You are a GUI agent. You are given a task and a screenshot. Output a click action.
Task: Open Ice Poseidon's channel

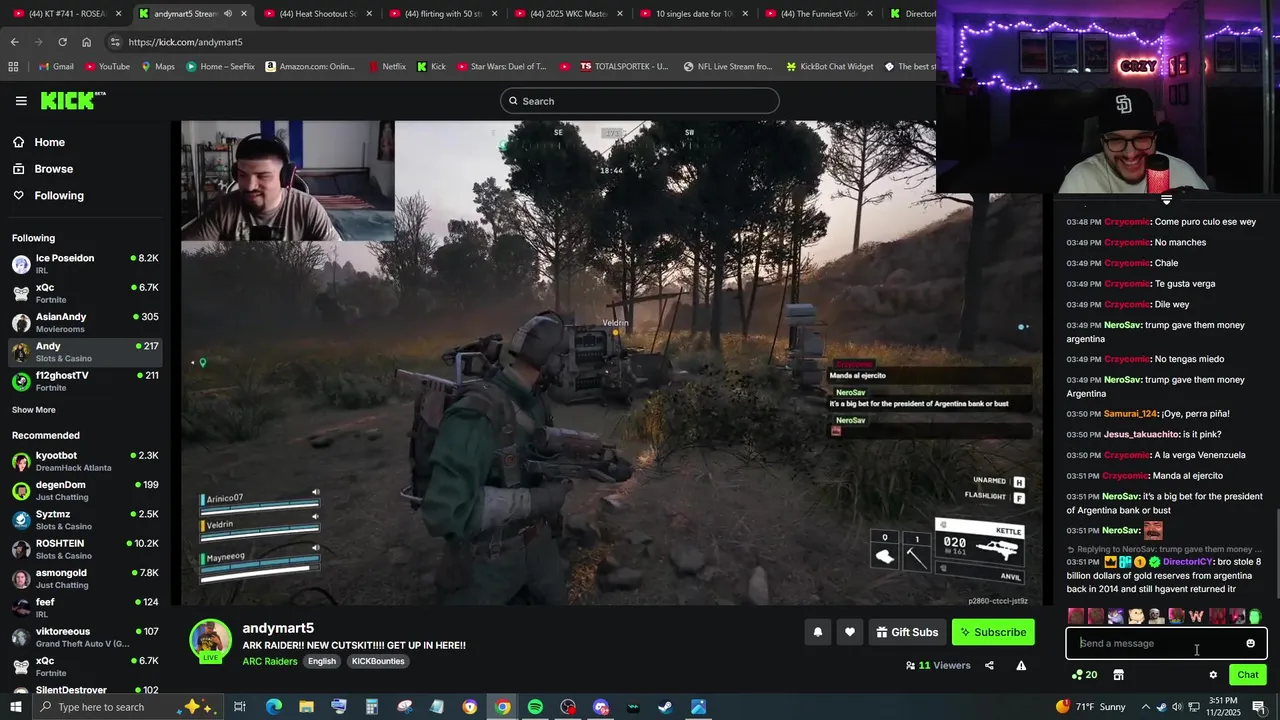[85, 264]
